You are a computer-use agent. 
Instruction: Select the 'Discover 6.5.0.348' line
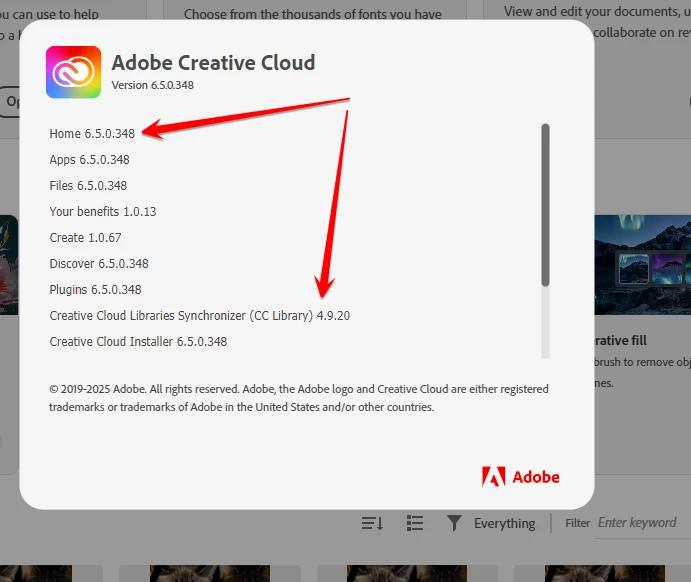99,263
